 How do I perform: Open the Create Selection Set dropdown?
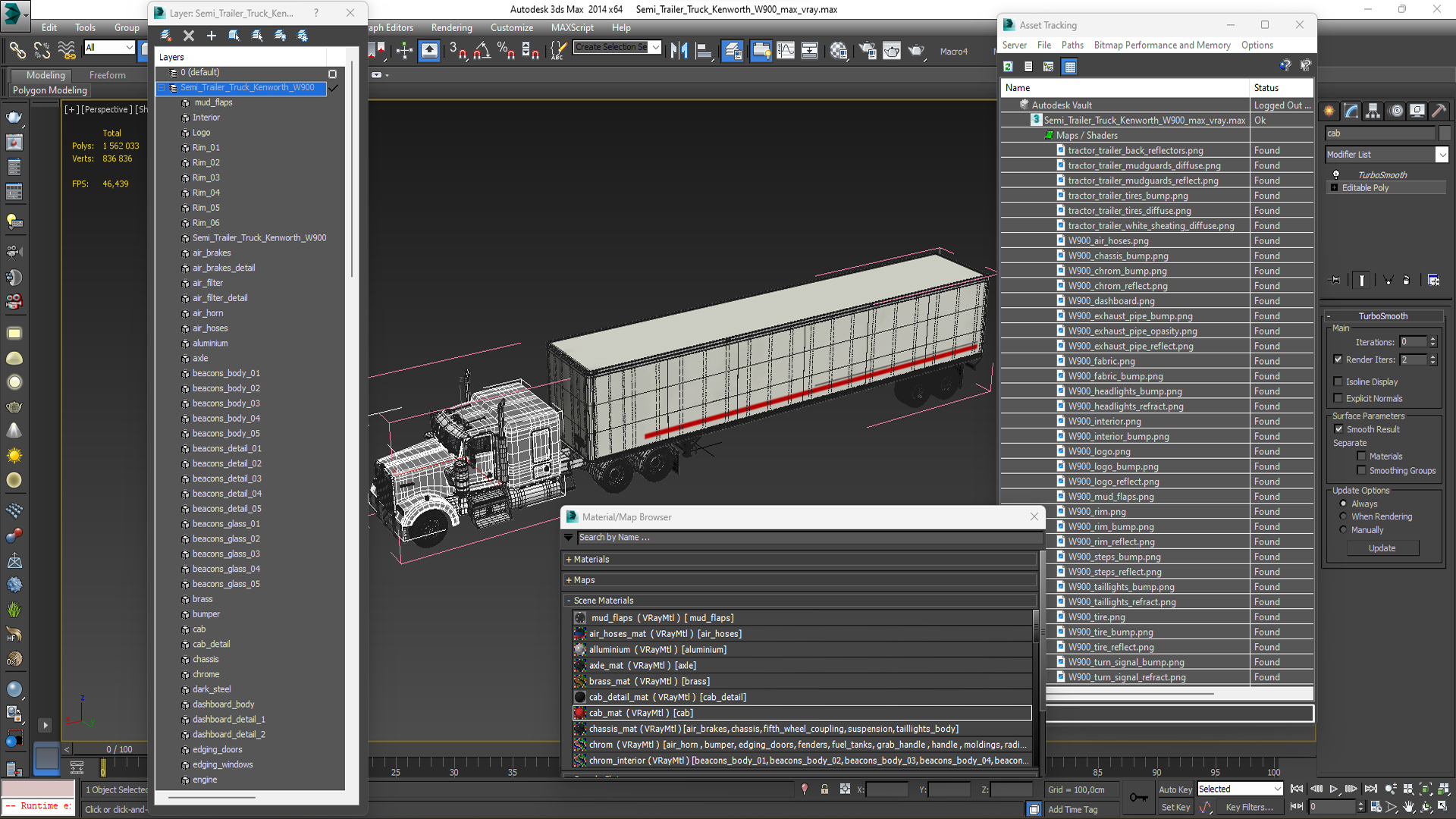coord(656,47)
